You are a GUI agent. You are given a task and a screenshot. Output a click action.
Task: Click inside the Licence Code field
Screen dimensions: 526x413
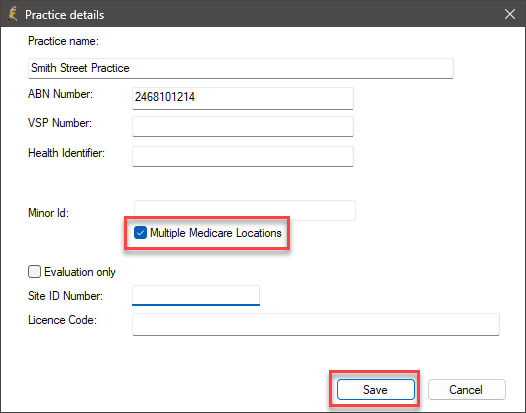pyautogui.click(x=316, y=324)
